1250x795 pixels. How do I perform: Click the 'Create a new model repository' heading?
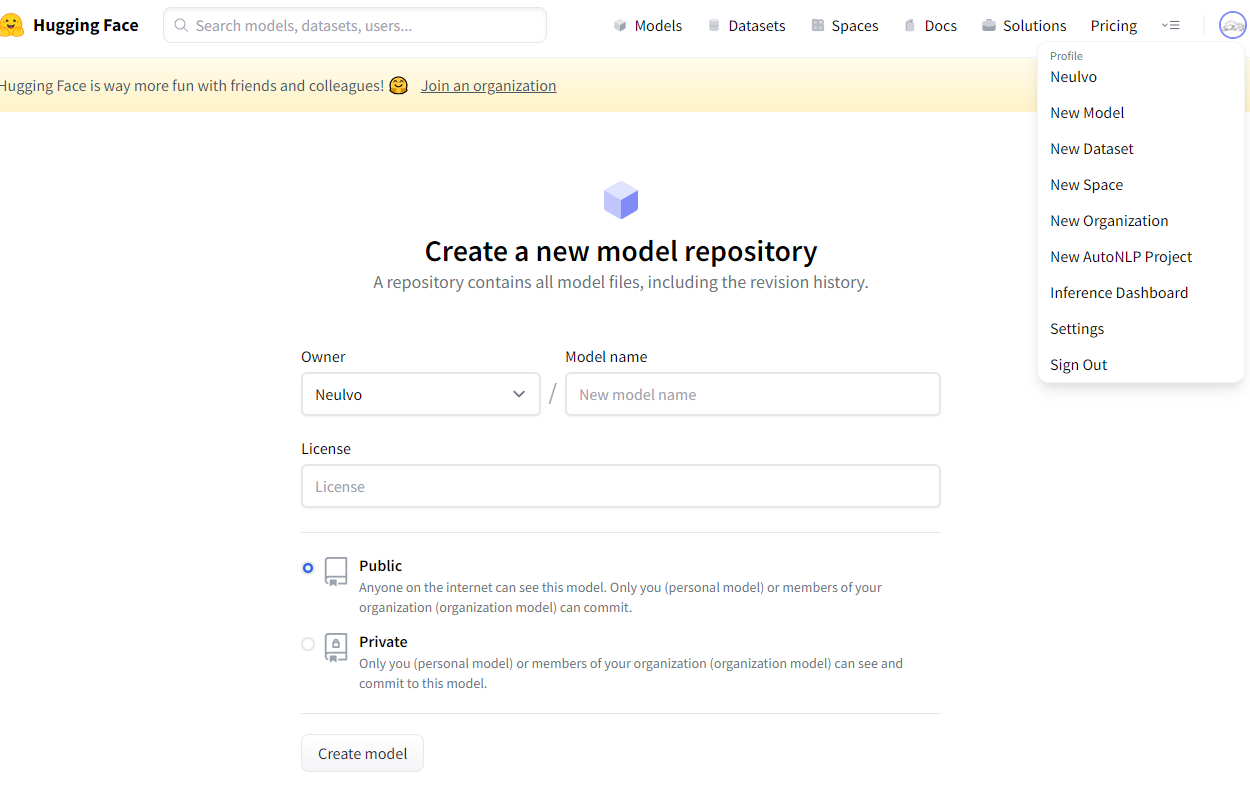click(621, 250)
